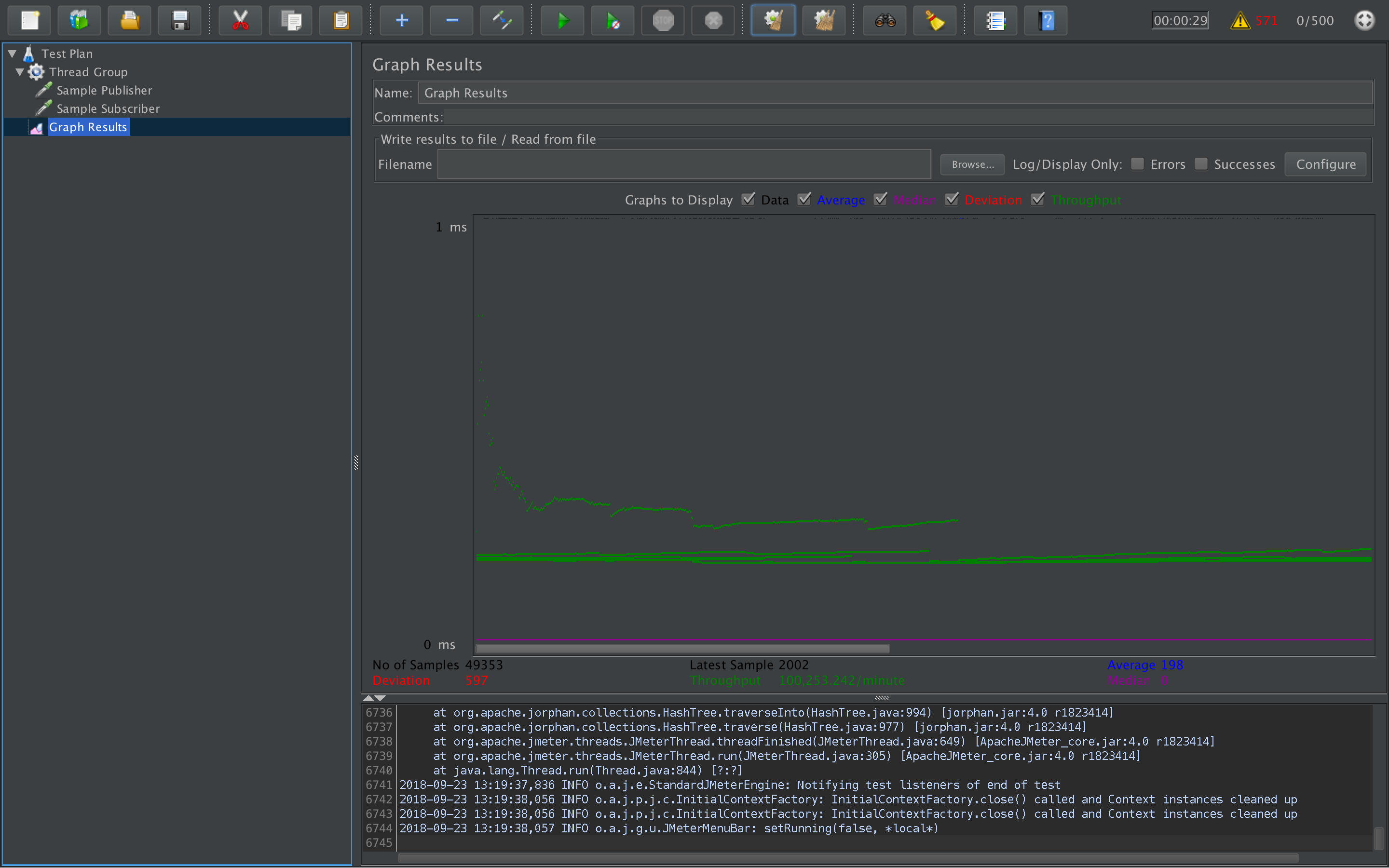This screenshot has width=1389, height=868.
Task: Select Graph Results in test tree
Action: pyautogui.click(x=88, y=127)
